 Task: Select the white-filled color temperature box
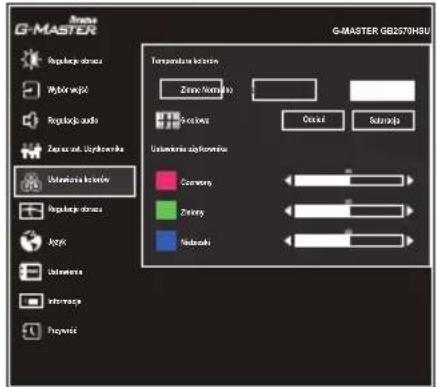(x=382, y=90)
